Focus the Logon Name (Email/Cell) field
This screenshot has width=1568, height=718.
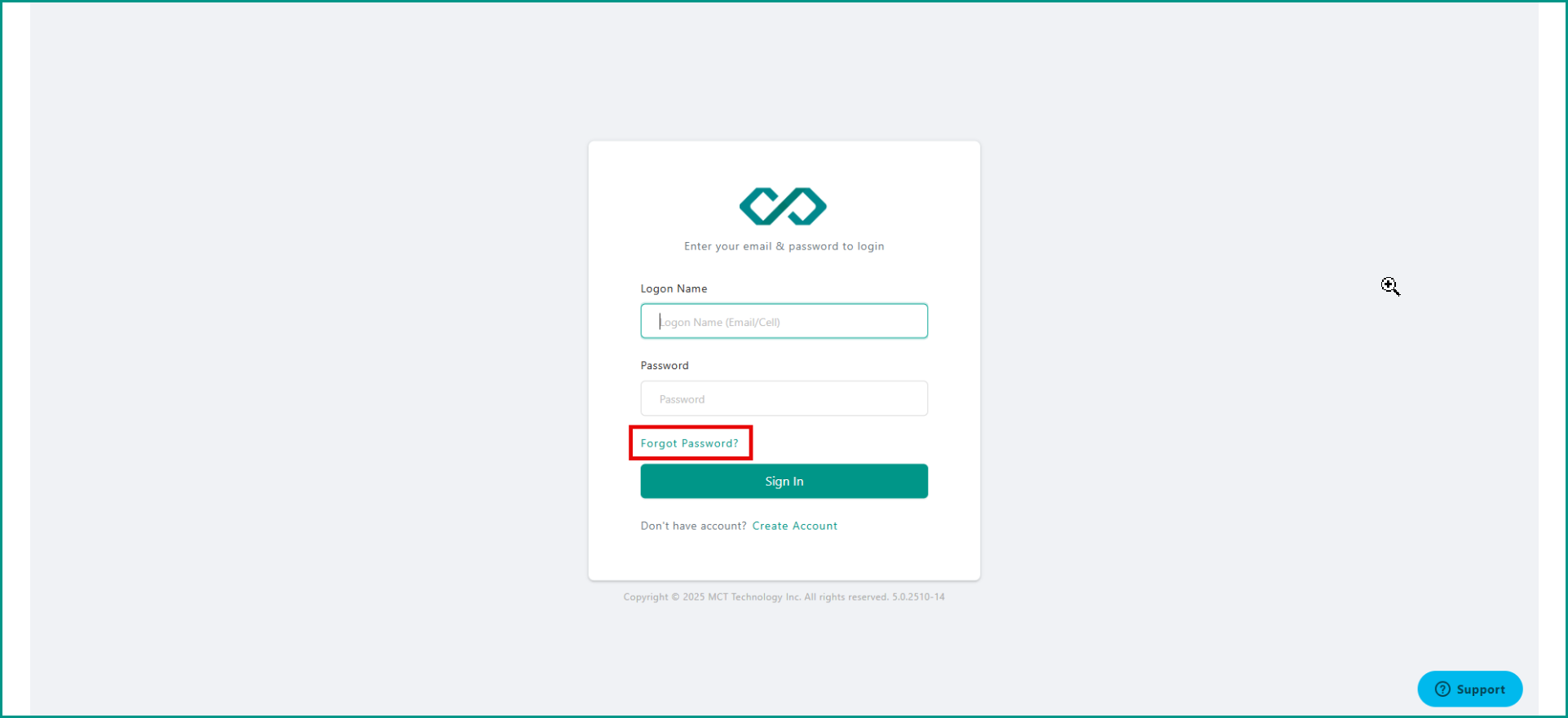784,321
